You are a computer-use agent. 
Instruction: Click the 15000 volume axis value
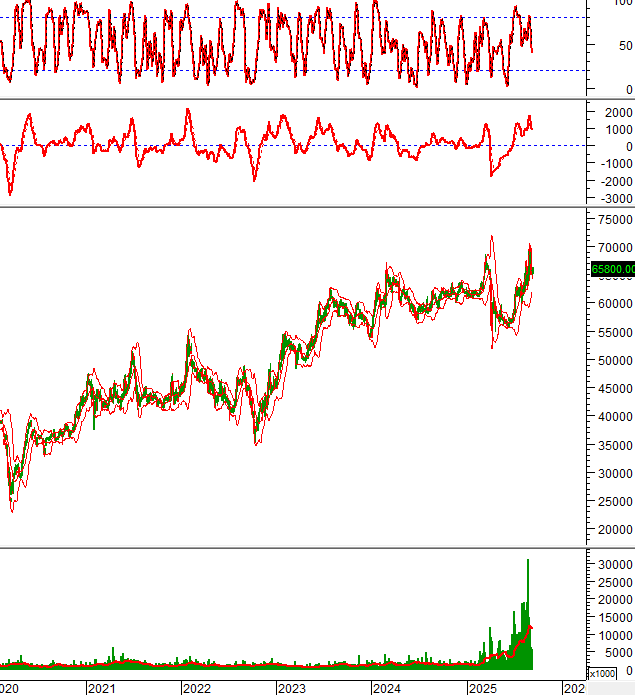[x=615, y=617]
